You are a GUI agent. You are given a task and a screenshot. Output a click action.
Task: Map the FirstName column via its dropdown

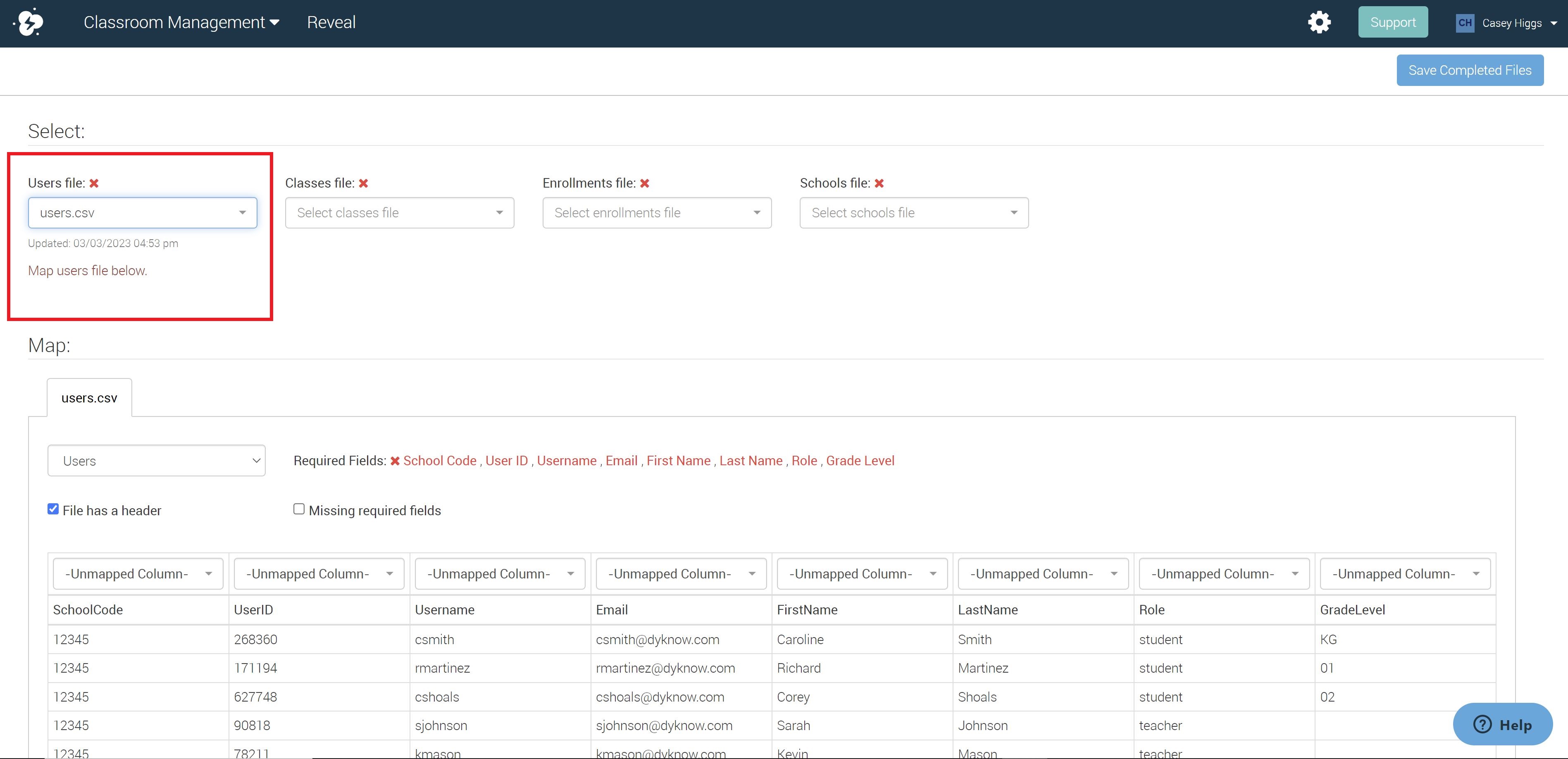[x=862, y=574]
